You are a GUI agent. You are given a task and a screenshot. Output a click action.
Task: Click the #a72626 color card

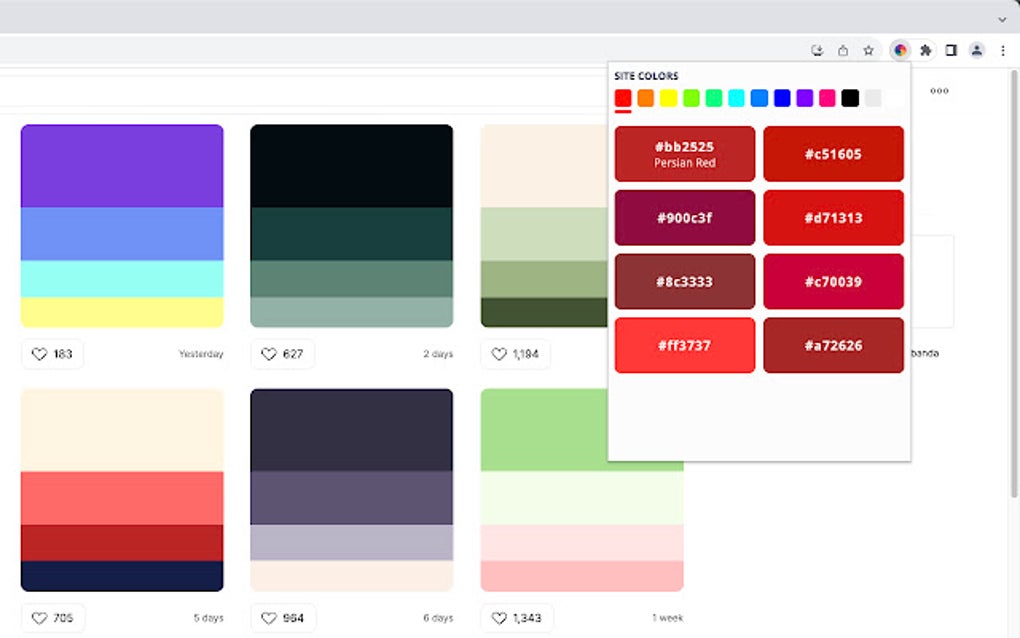click(834, 345)
